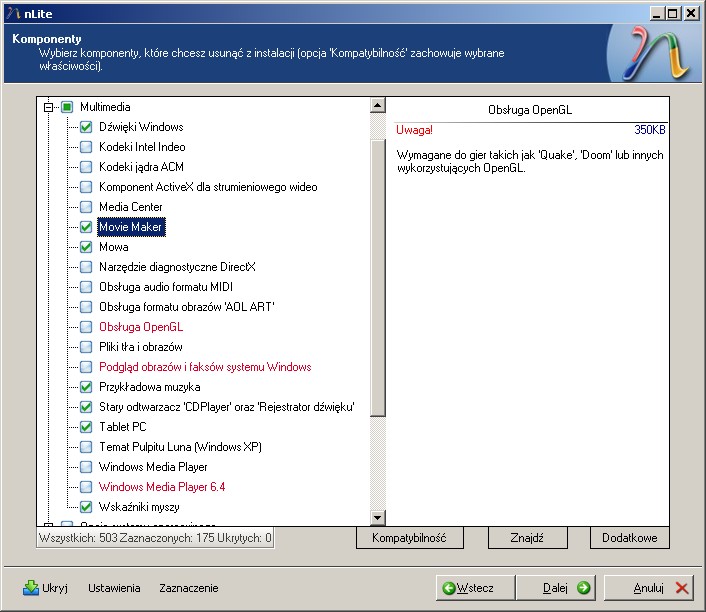Check the Pliki tła i obrazów checkbox
Image resolution: width=706 pixels, height=612 pixels.
(86, 347)
